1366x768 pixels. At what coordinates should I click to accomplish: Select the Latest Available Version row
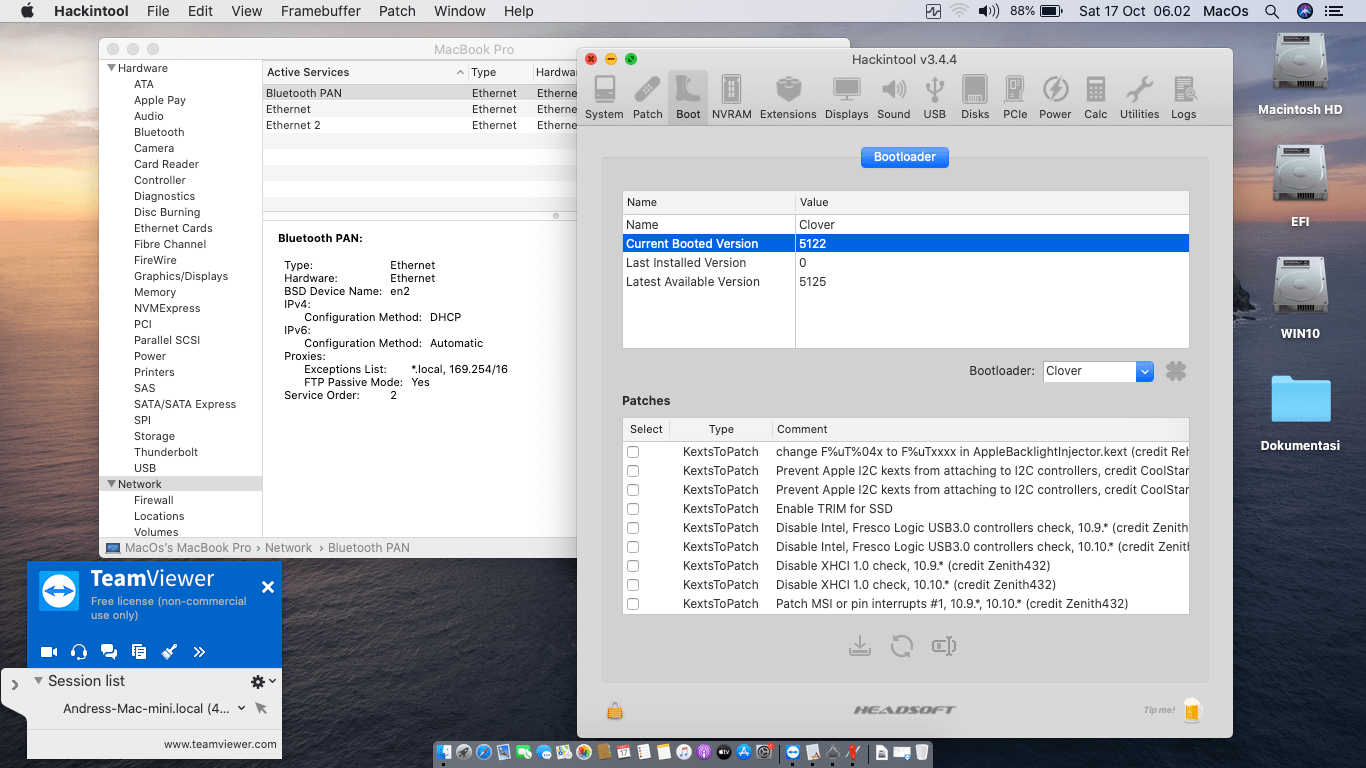pos(905,282)
